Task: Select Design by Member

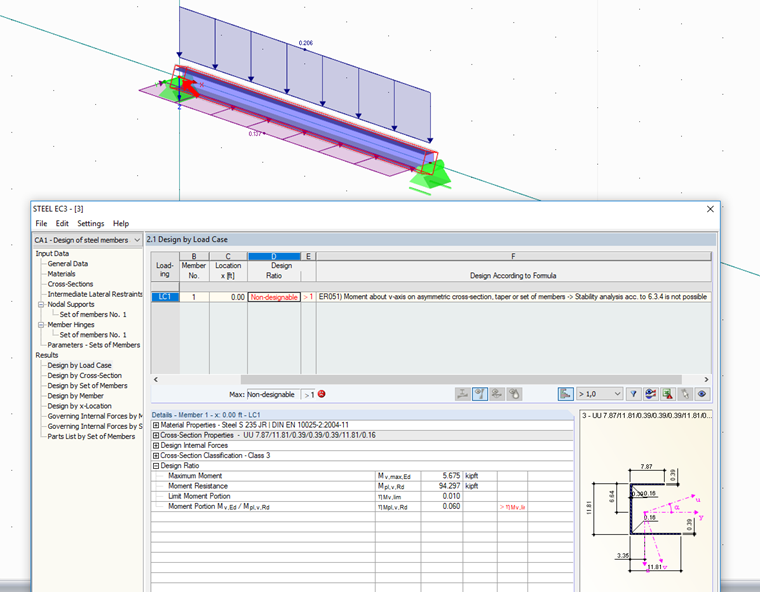Action: [x=76, y=396]
